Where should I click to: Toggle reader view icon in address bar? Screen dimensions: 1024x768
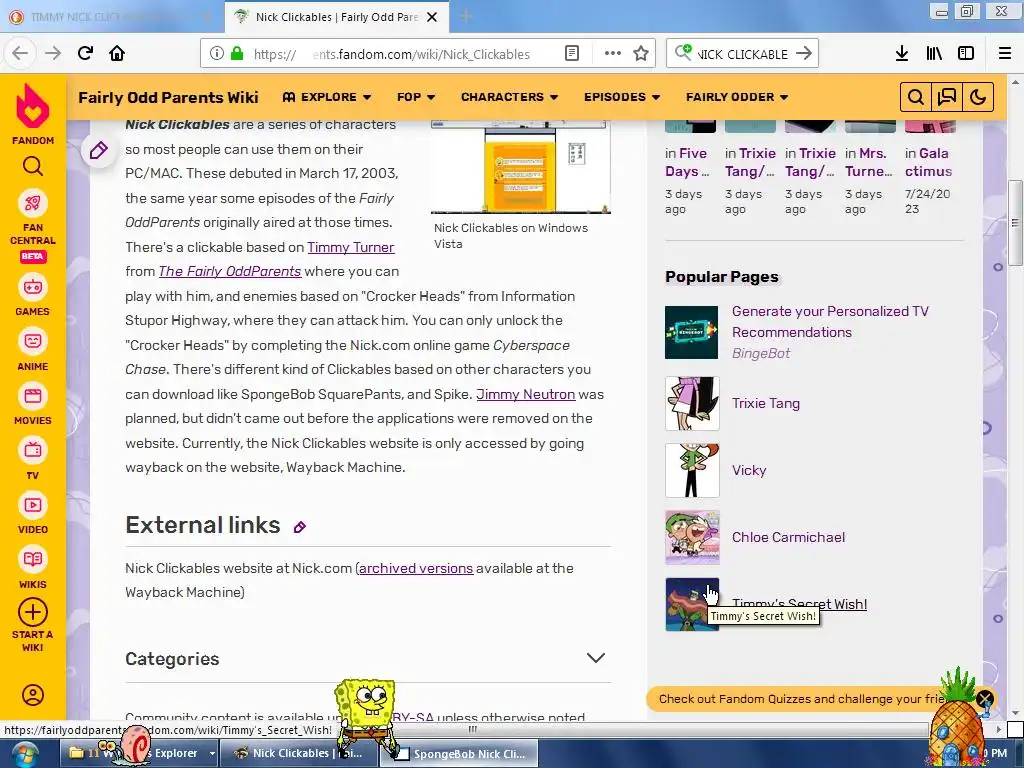tap(571, 54)
